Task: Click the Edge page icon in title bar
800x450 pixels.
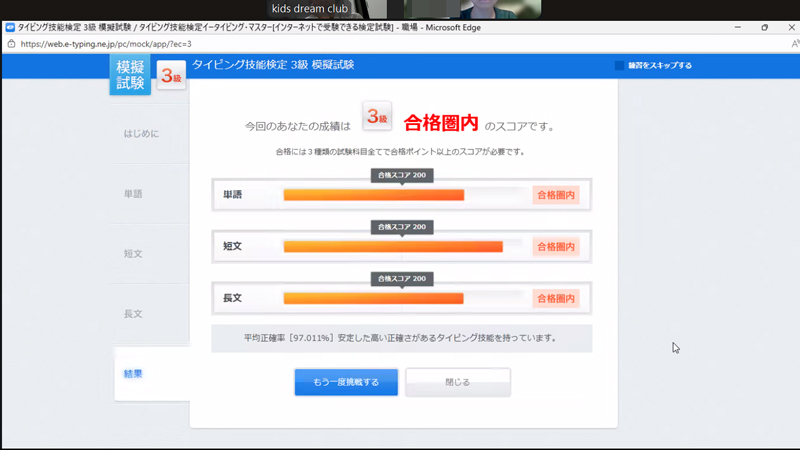Action: coord(10,28)
